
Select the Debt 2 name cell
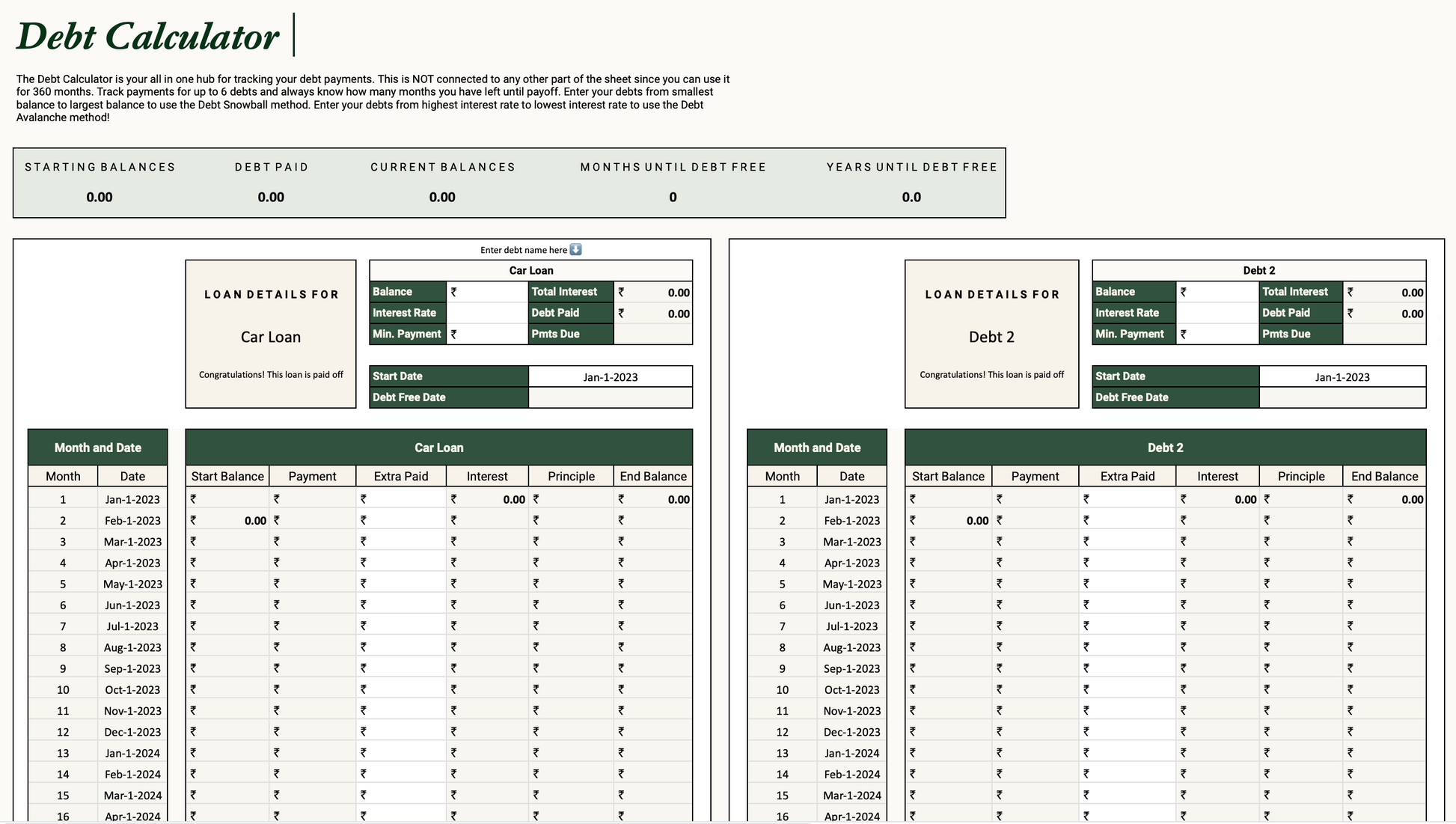[1258, 270]
